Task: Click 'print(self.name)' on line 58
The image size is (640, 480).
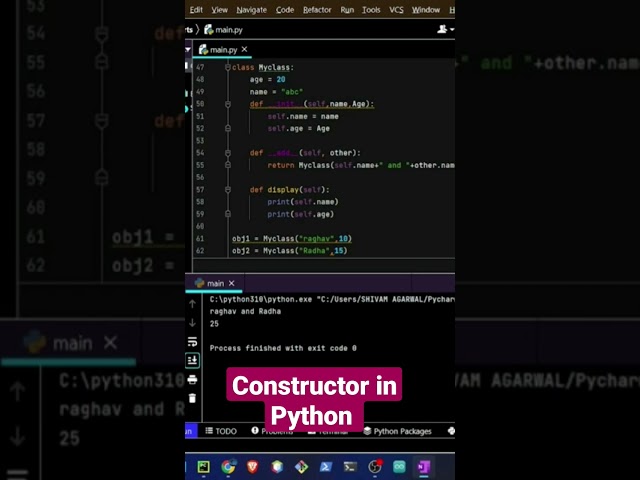Action: point(303,202)
